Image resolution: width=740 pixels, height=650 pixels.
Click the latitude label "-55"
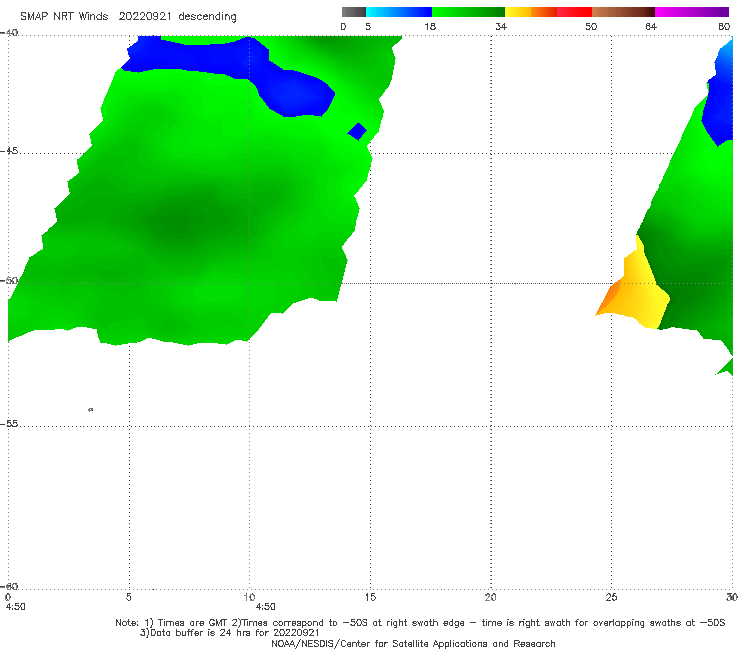coord(9,424)
